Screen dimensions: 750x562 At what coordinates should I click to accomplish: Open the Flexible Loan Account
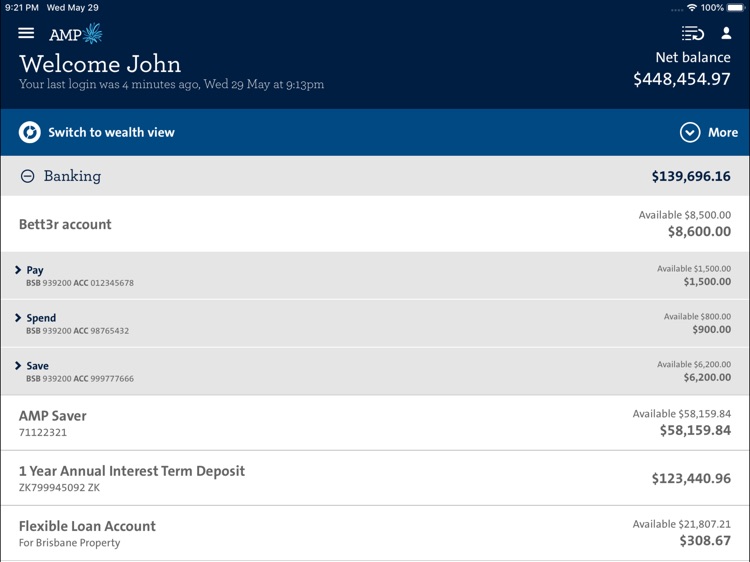(x=375, y=533)
